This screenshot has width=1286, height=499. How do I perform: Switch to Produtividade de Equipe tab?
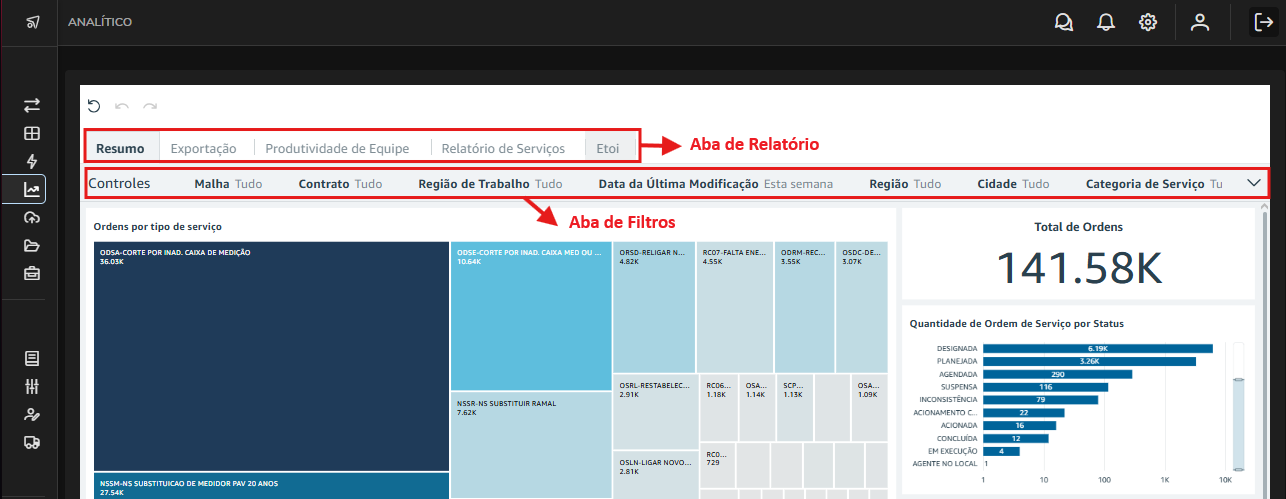coord(337,148)
